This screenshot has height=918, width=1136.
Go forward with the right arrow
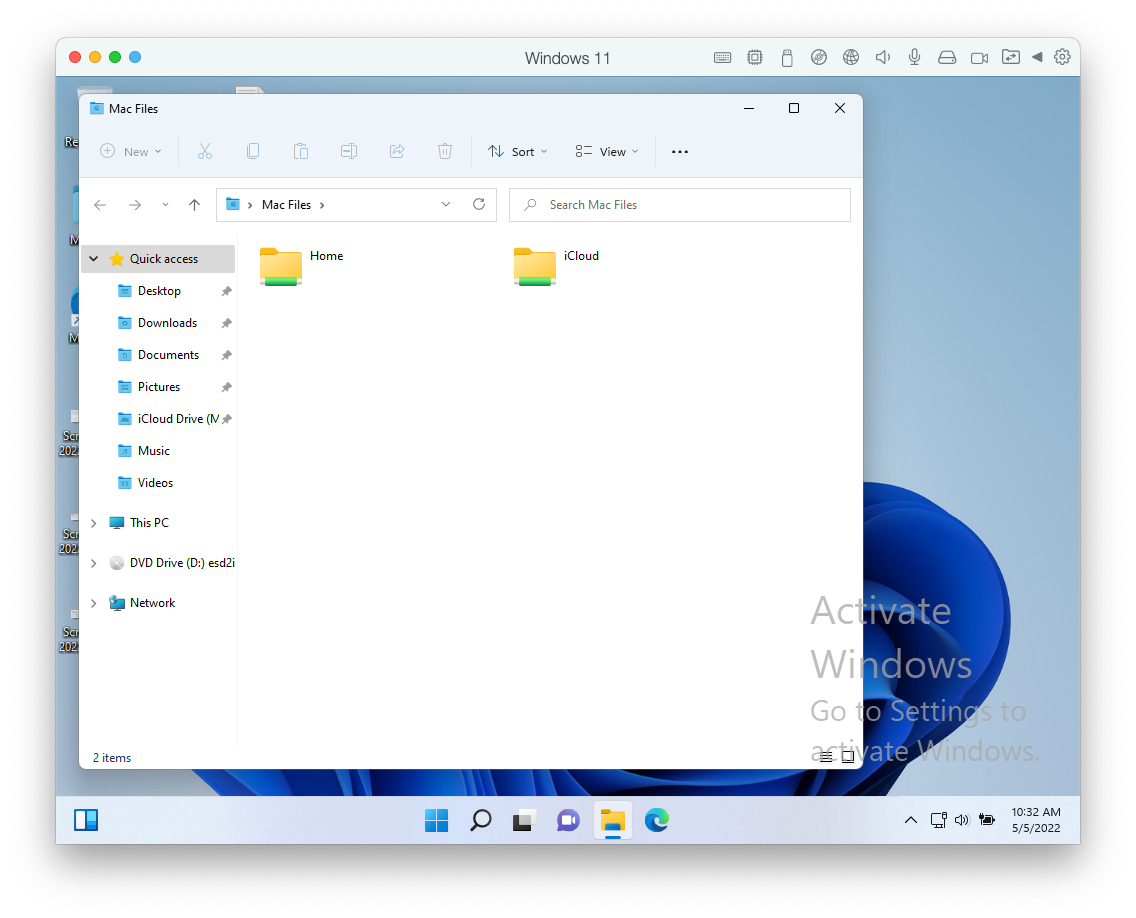click(x=135, y=205)
